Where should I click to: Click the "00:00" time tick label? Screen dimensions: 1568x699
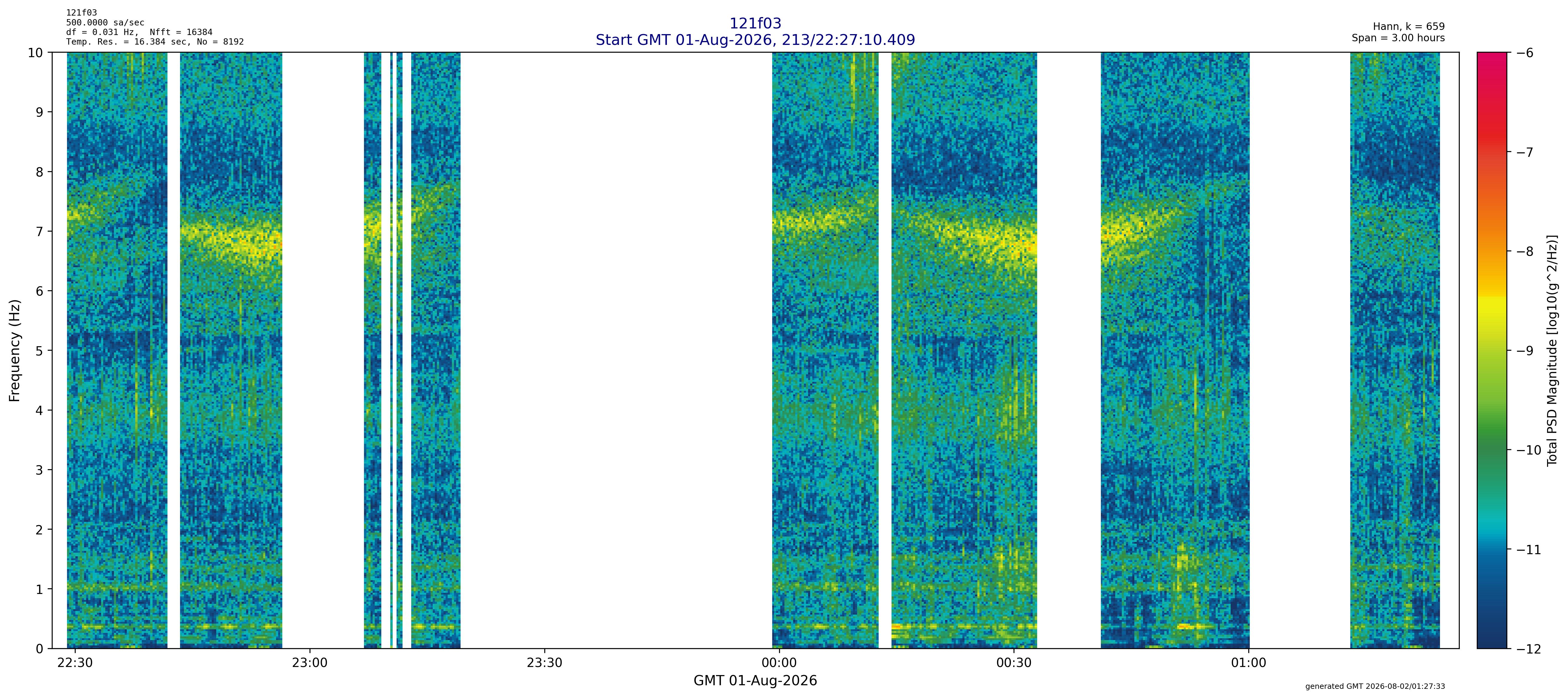779,663
